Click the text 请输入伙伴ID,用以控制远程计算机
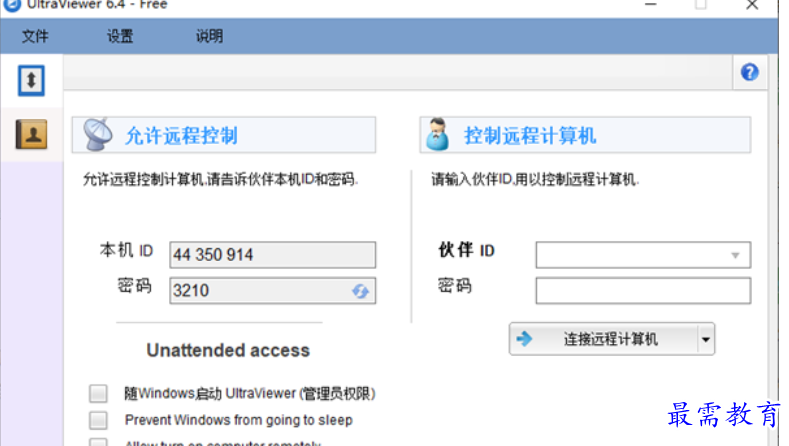 535,179
